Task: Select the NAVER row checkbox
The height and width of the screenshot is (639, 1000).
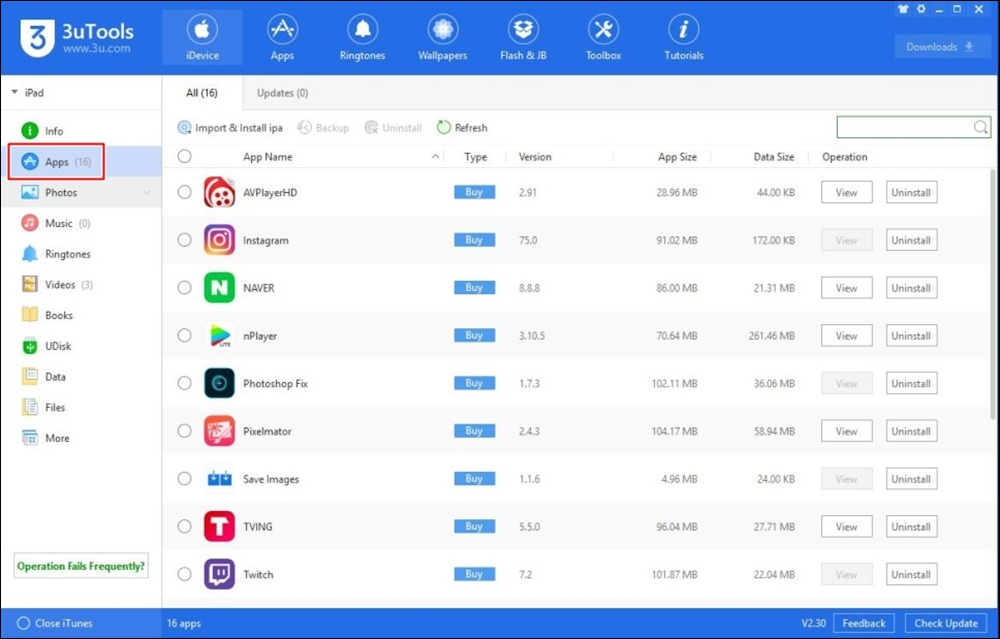Action: [184, 288]
